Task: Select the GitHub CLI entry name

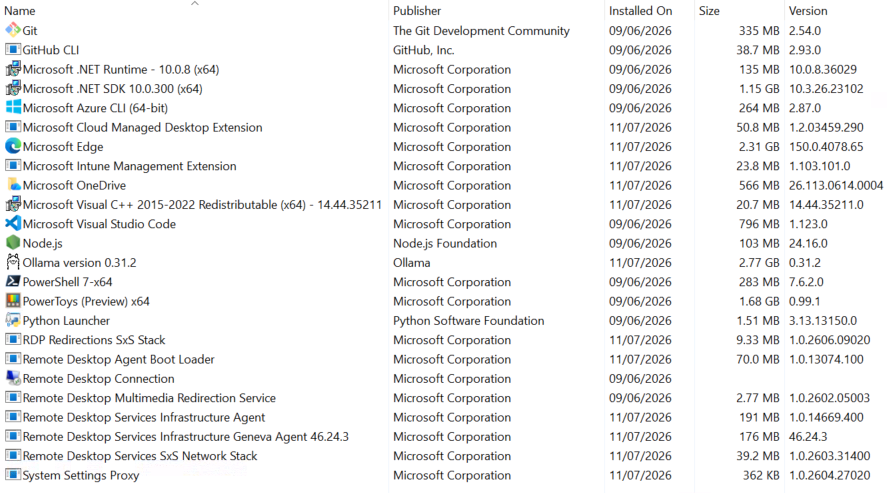Action: (x=51, y=50)
